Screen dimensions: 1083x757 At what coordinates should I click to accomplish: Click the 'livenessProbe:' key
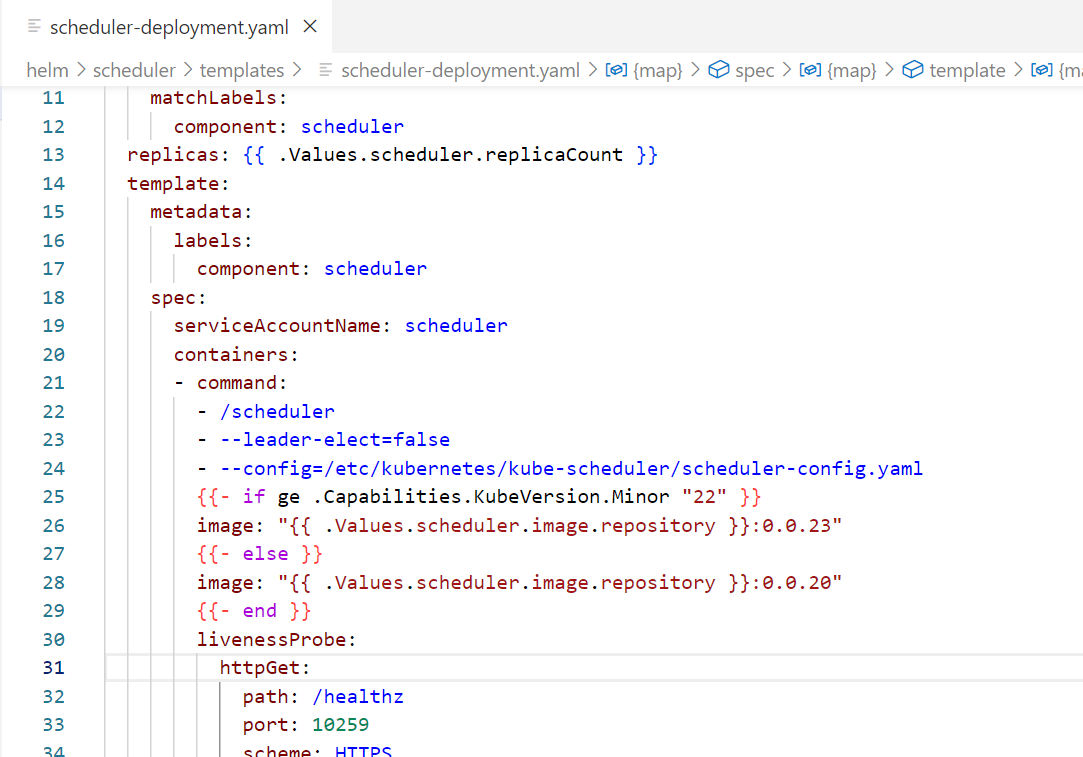(x=276, y=640)
